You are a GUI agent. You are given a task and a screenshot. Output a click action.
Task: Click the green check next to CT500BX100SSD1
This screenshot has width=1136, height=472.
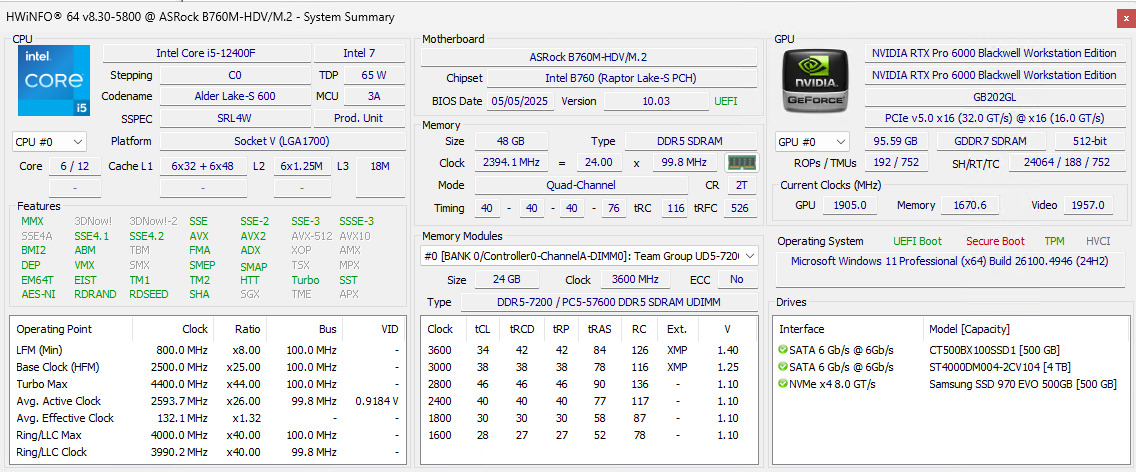[x=782, y=349]
